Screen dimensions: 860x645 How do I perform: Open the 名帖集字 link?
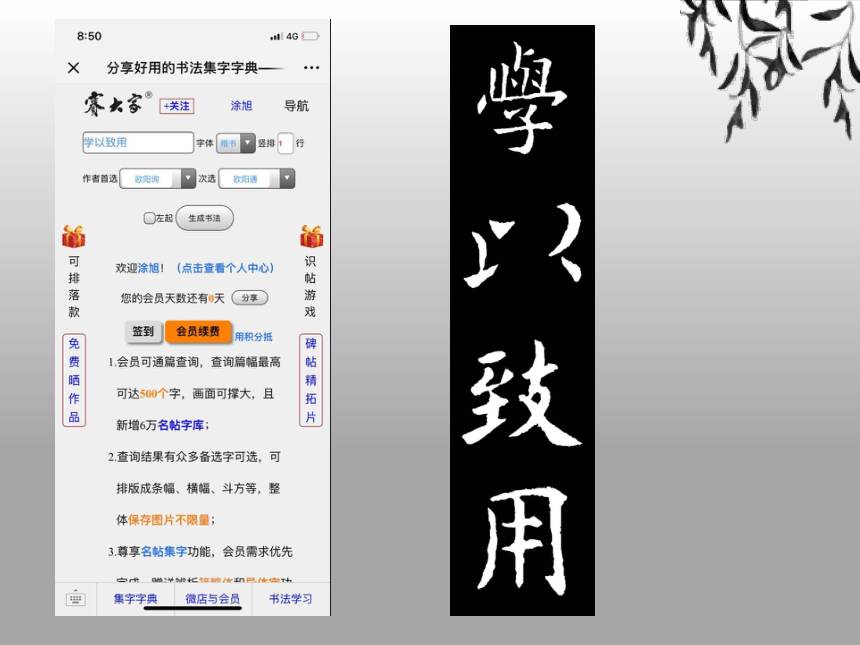pyautogui.click(x=164, y=551)
